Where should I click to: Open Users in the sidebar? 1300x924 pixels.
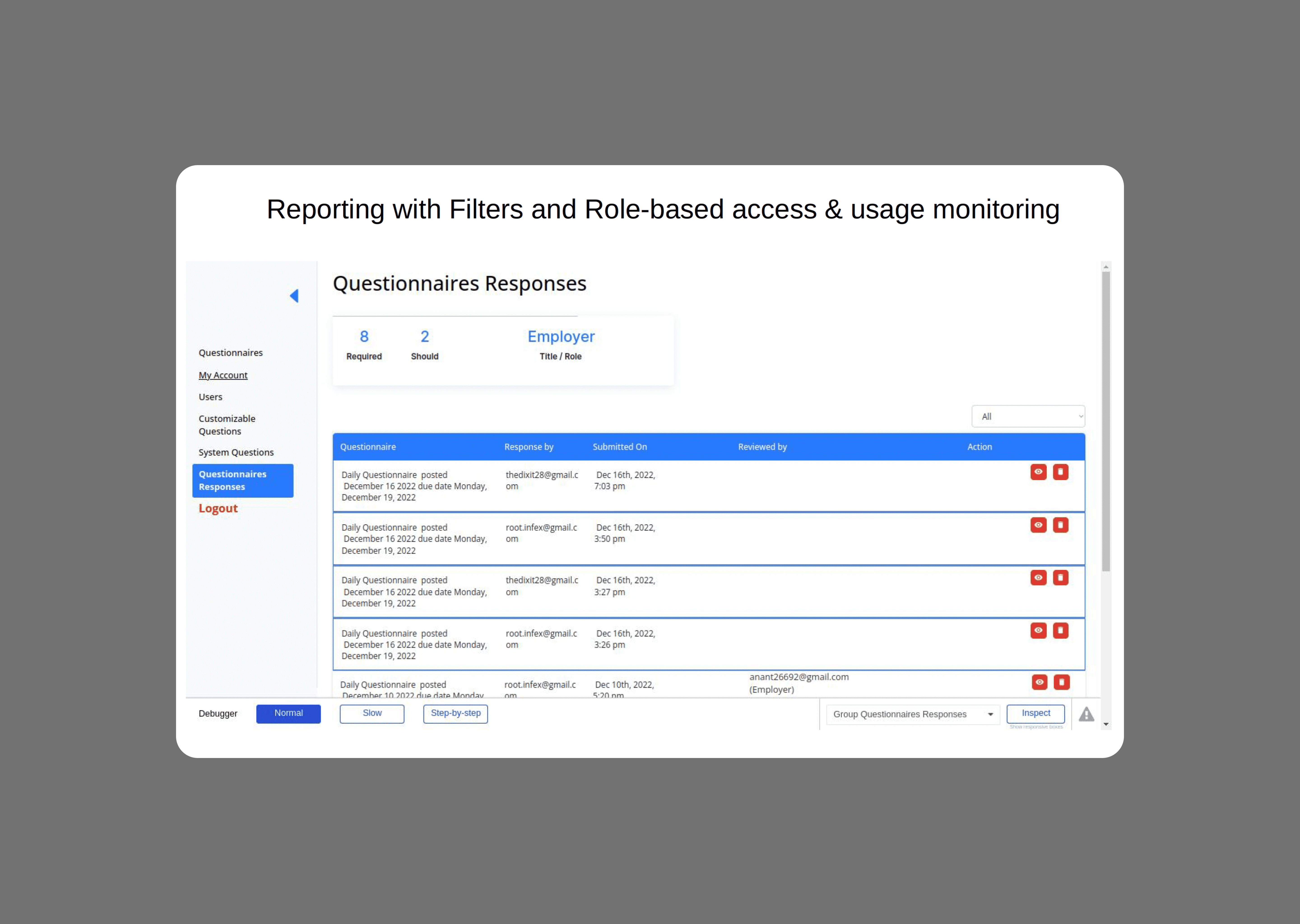(211, 397)
